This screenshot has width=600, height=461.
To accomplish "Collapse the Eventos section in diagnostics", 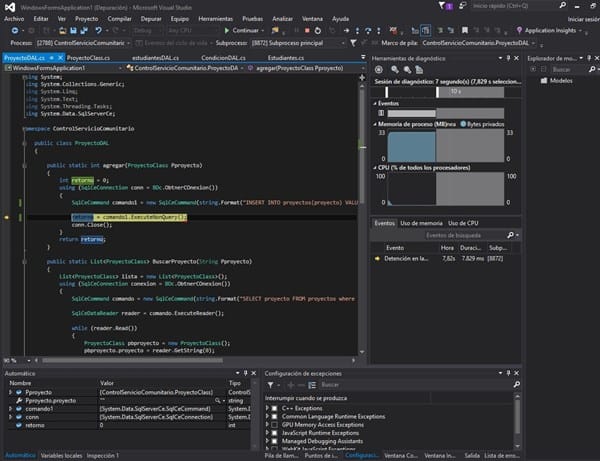I will (x=376, y=102).
